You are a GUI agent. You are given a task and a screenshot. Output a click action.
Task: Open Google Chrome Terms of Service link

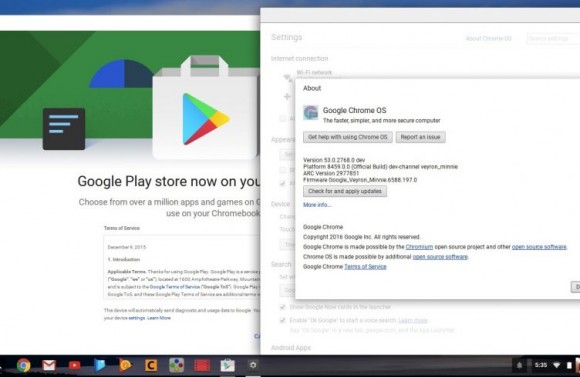[365, 267]
